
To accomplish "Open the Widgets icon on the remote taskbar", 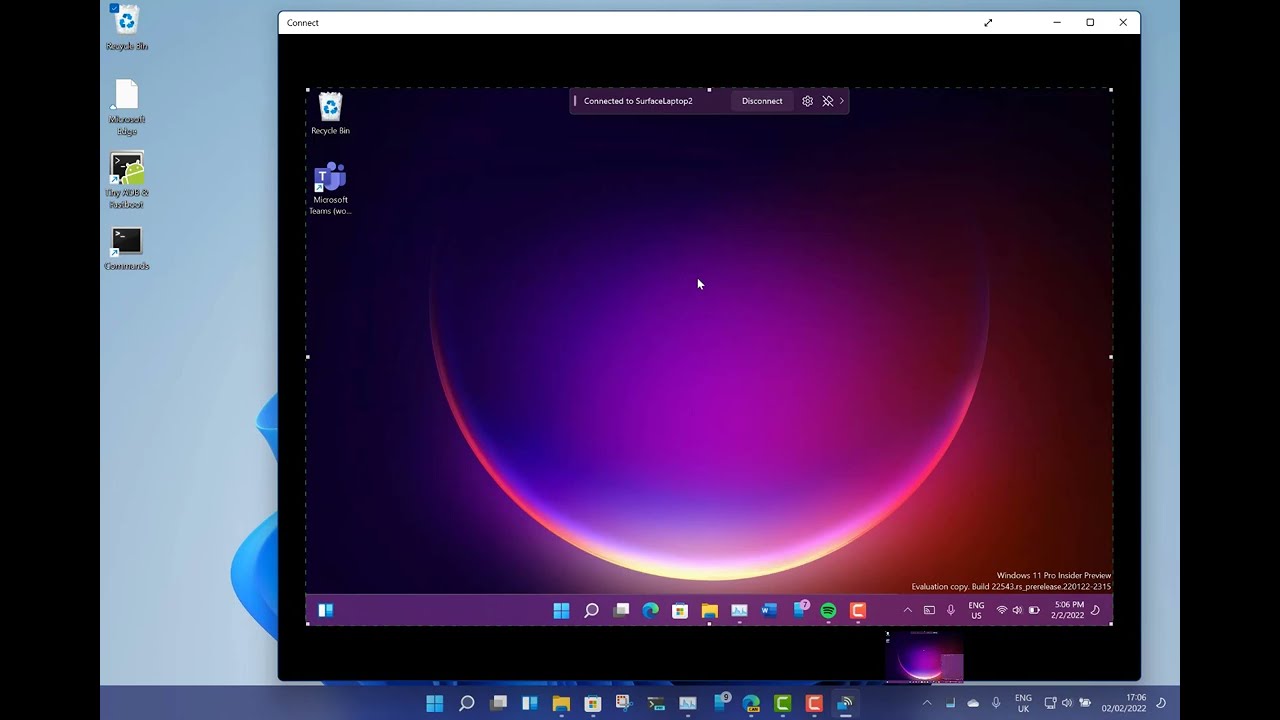I will 325,610.
